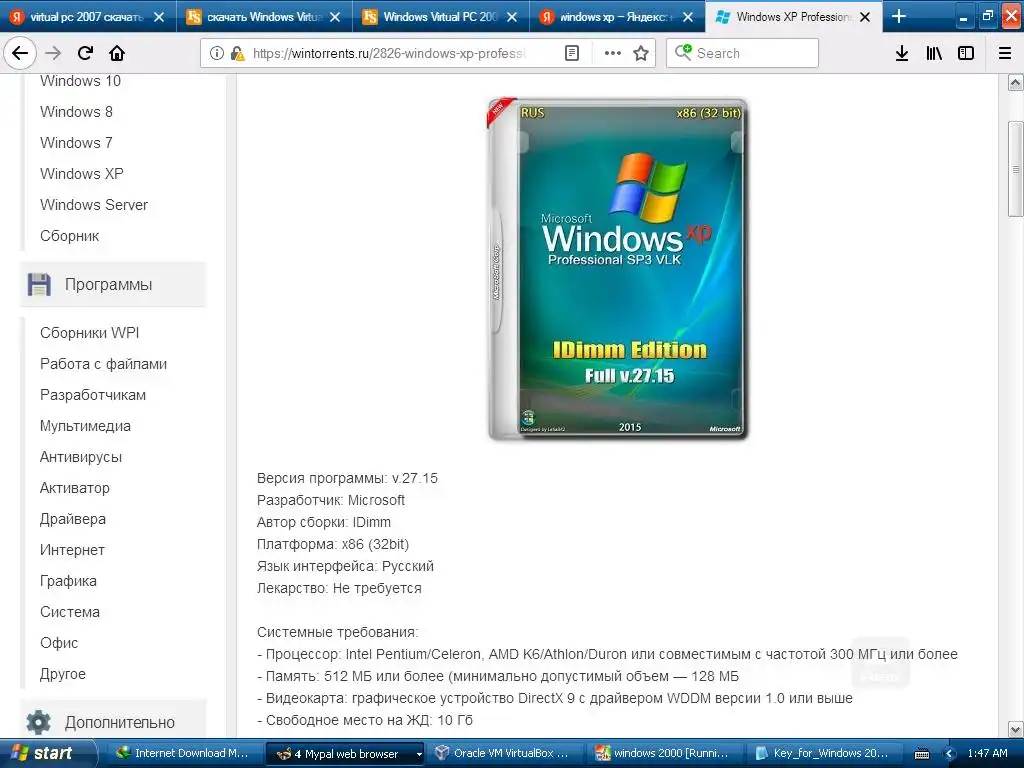
Task: Open the Графика link
Action: click(x=68, y=581)
